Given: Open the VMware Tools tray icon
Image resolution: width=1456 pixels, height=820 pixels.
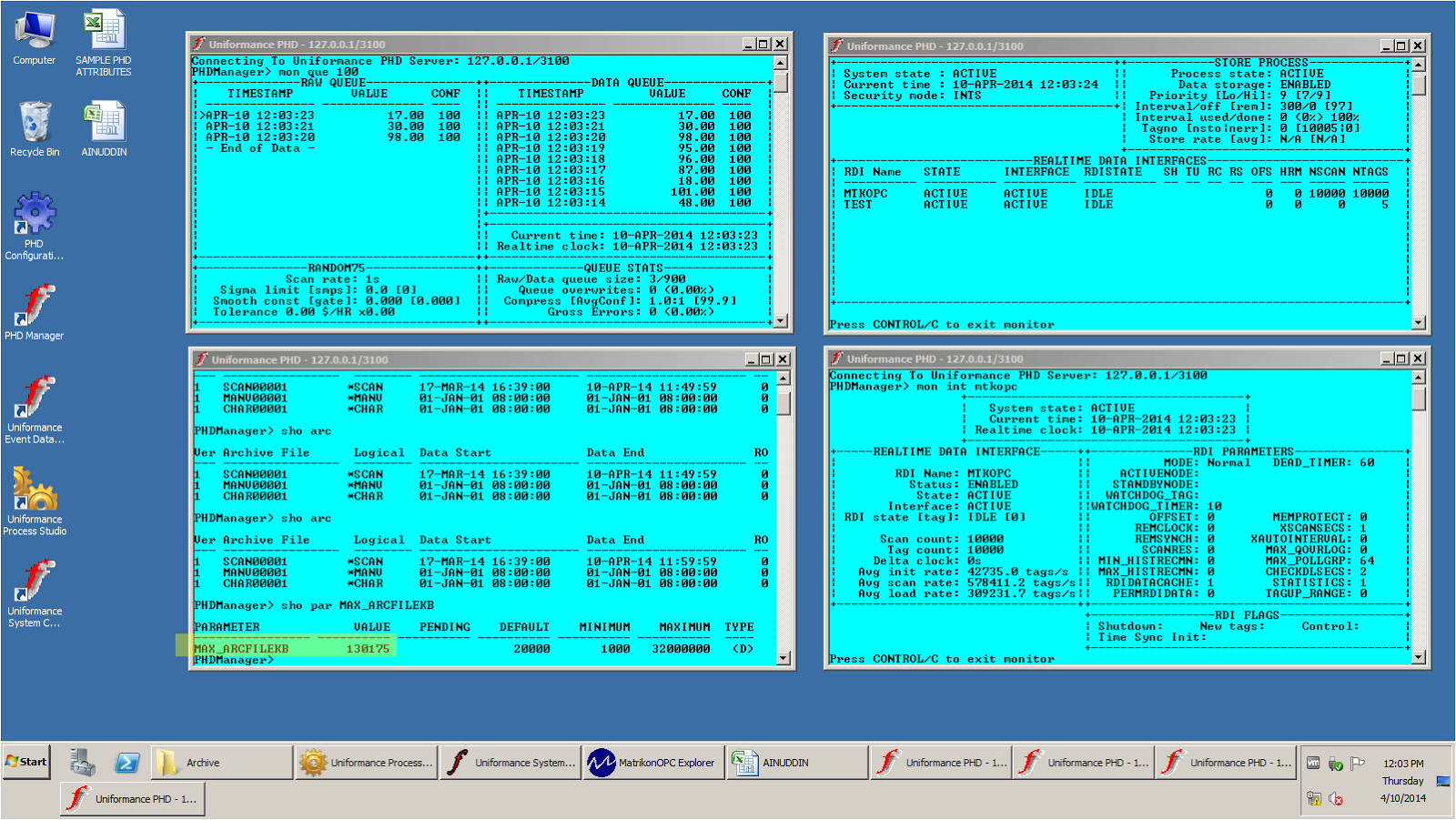Looking at the screenshot, I should [x=1313, y=763].
